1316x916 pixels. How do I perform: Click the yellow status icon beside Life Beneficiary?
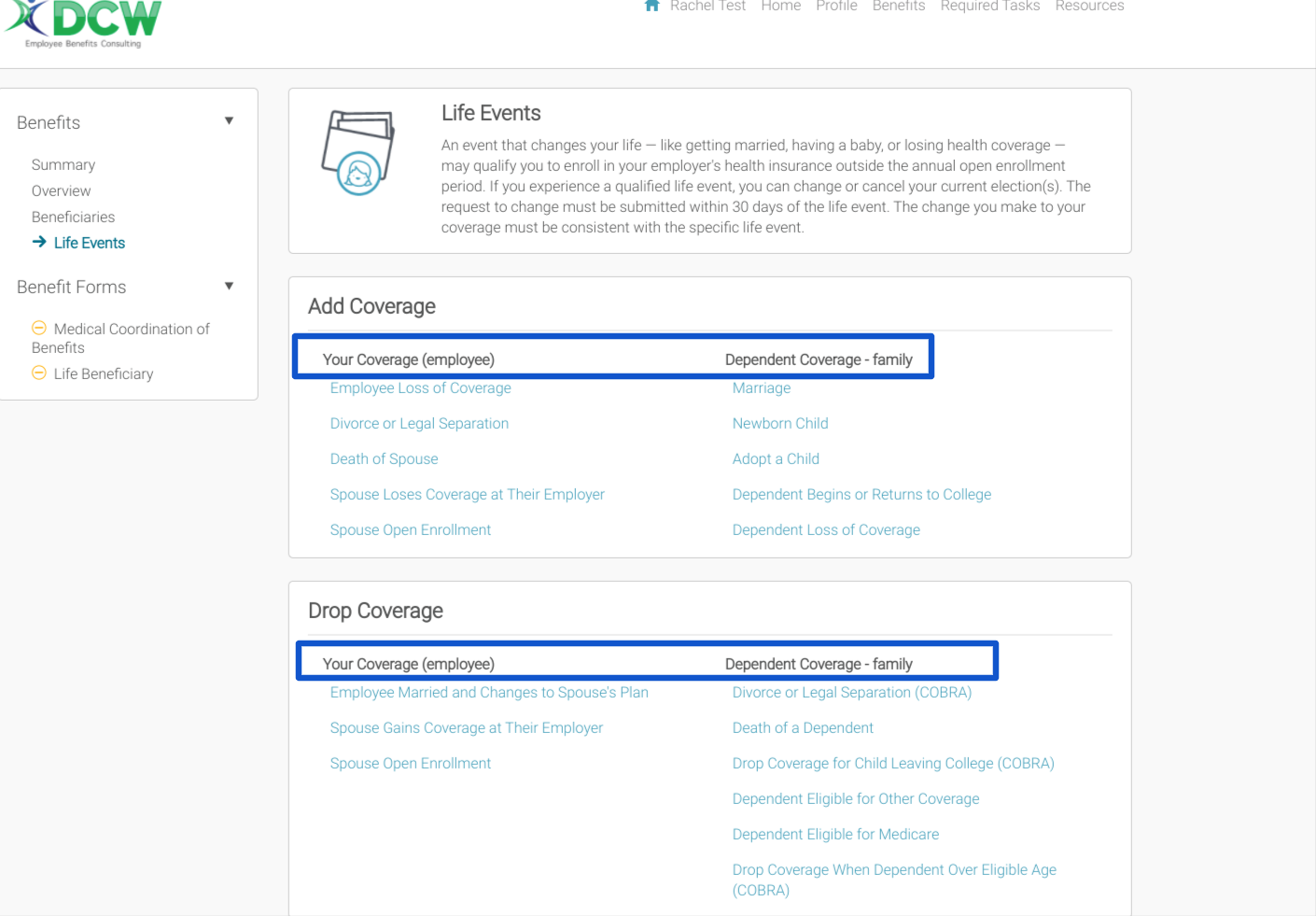[x=39, y=373]
